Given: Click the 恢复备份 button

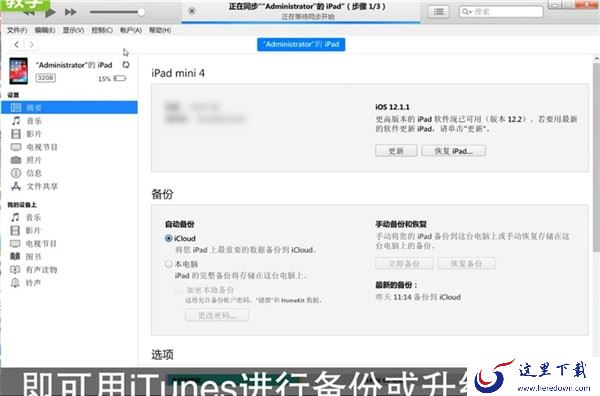Looking at the screenshot, I should point(466,264).
